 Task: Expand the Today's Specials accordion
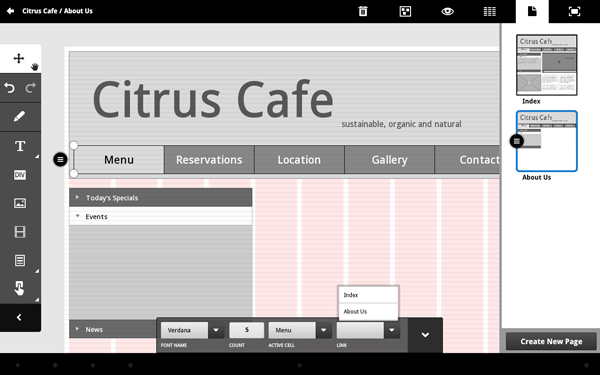tap(160, 197)
